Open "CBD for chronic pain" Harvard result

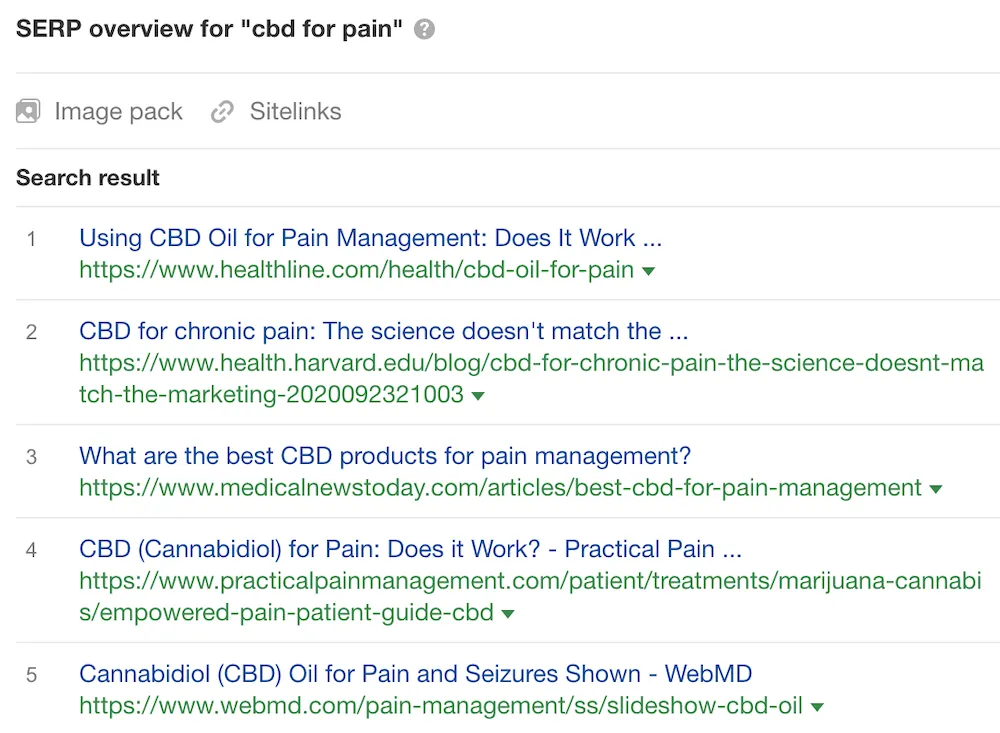coord(383,331)
